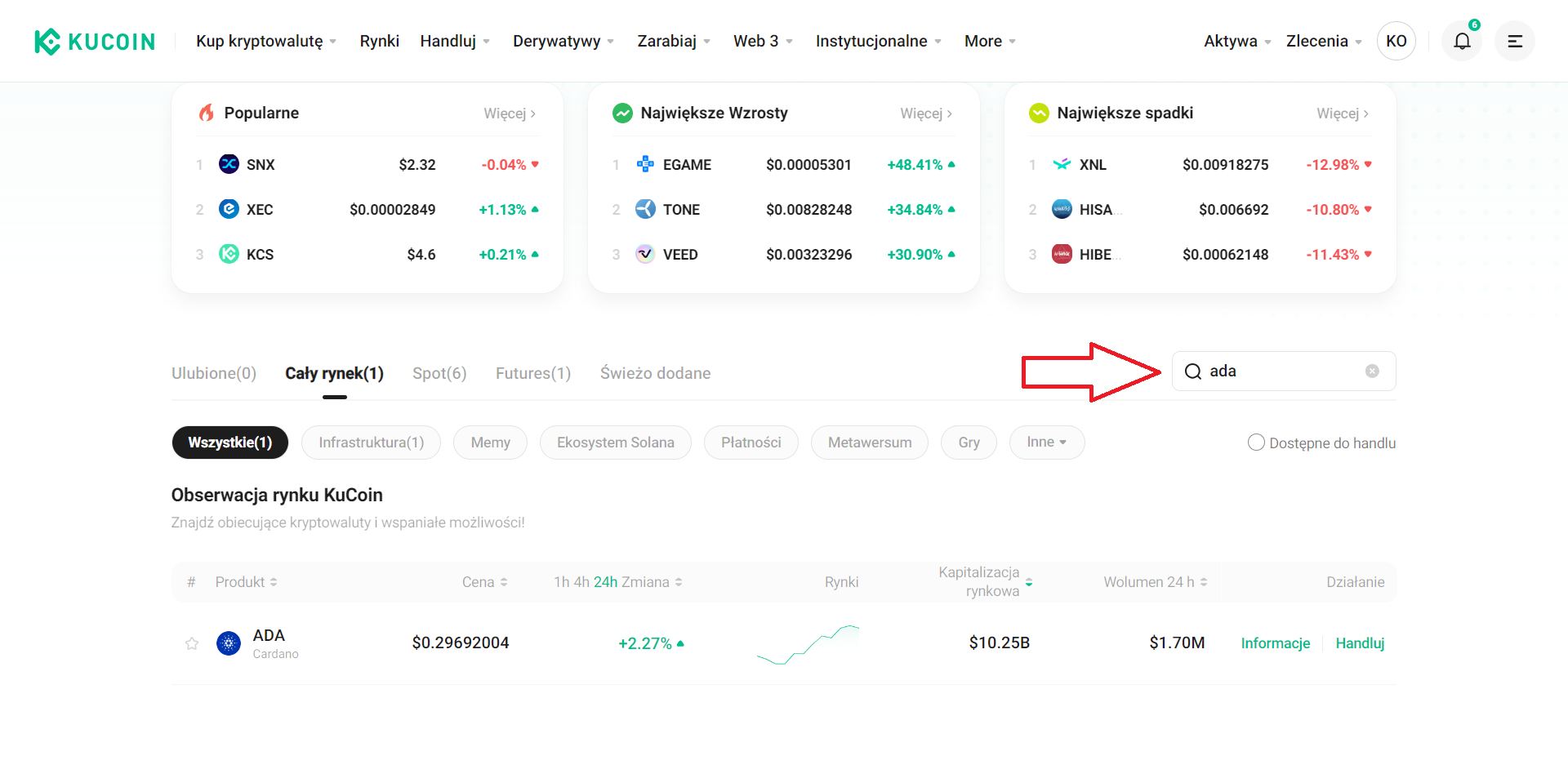Image resolution: width=1568 pixels, height=765 pixels.
Task: Click the XEC coin icon
Action: pyautogui.click(x=229, y=209)
